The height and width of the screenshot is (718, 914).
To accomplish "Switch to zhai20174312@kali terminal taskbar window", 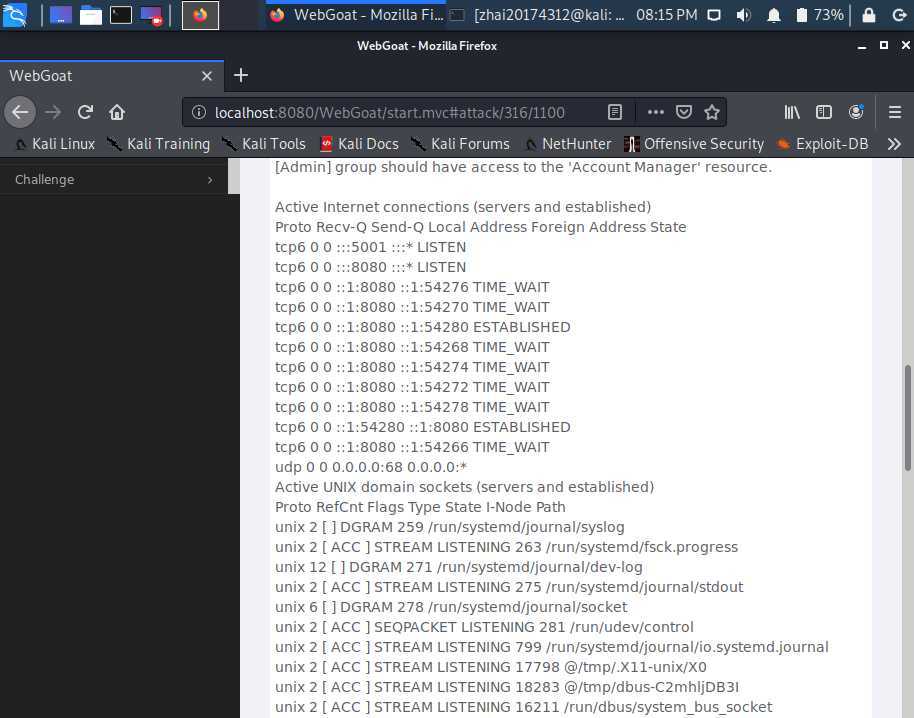I will 538,15.
